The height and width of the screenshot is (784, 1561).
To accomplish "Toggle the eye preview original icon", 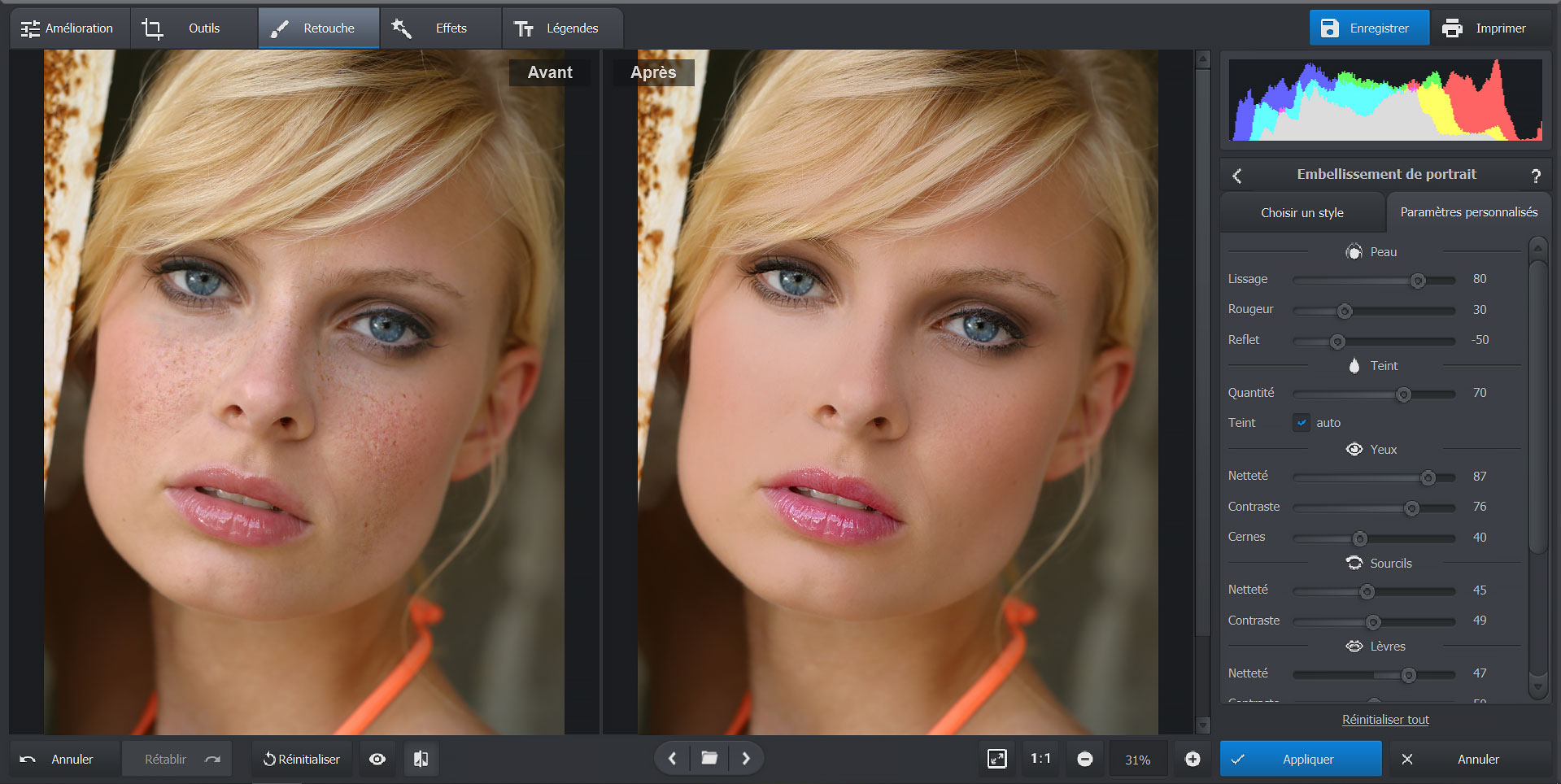I will 377,759.
